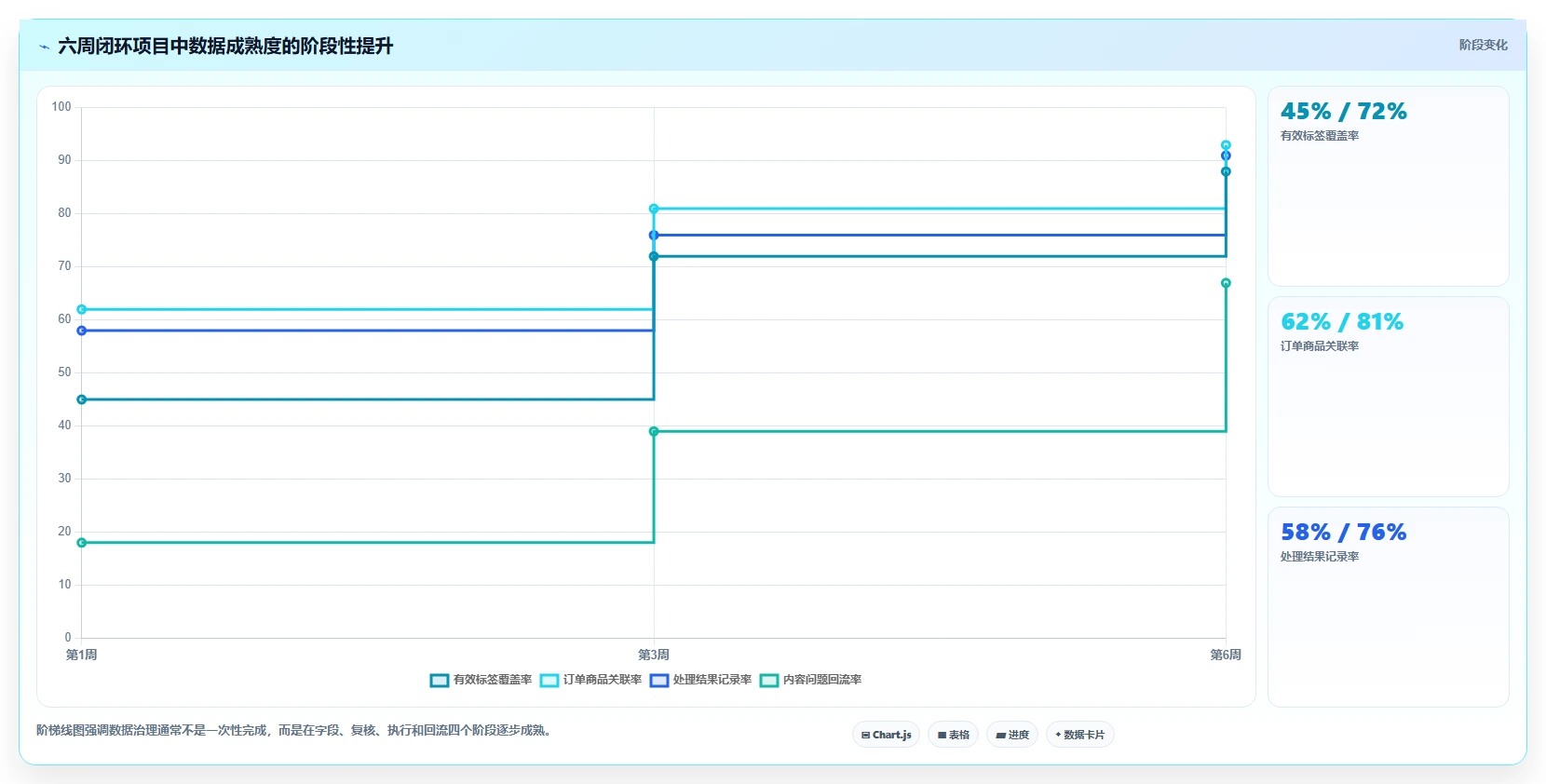Toggle 处理结果记录率 legend swatch

coord(659,681)
